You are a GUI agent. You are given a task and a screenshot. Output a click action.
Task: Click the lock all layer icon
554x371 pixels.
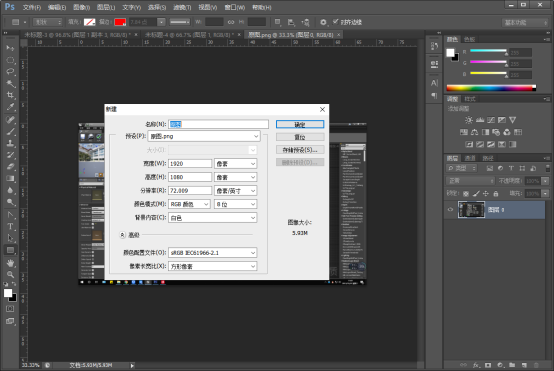tap(496, 194)
